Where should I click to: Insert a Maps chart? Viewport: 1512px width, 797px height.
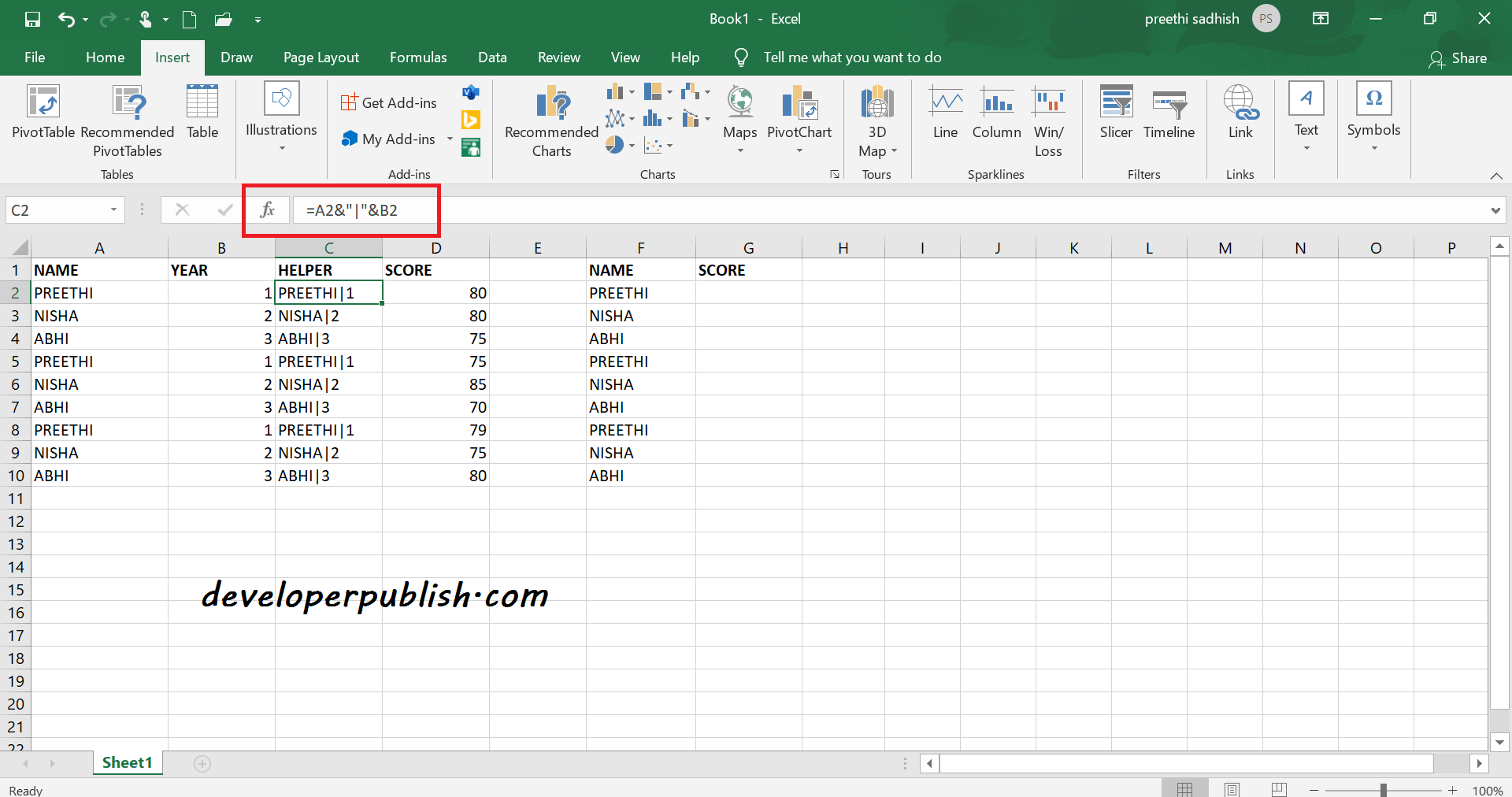click(739, 118)
